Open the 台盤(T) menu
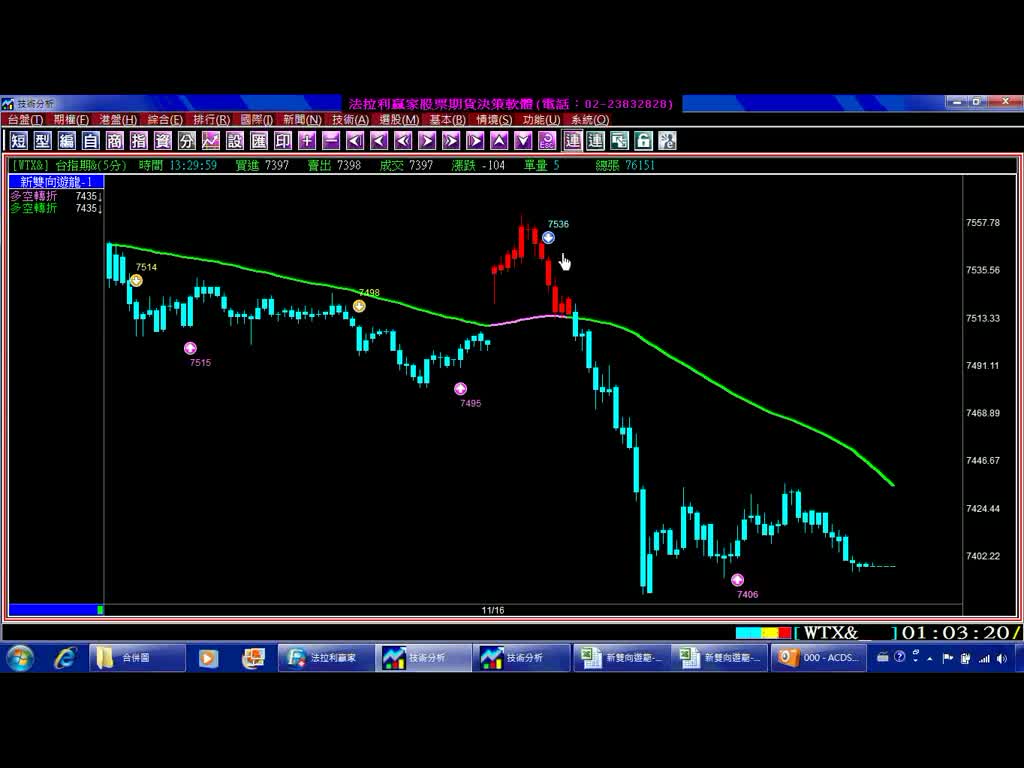 [x=25, y=120]
